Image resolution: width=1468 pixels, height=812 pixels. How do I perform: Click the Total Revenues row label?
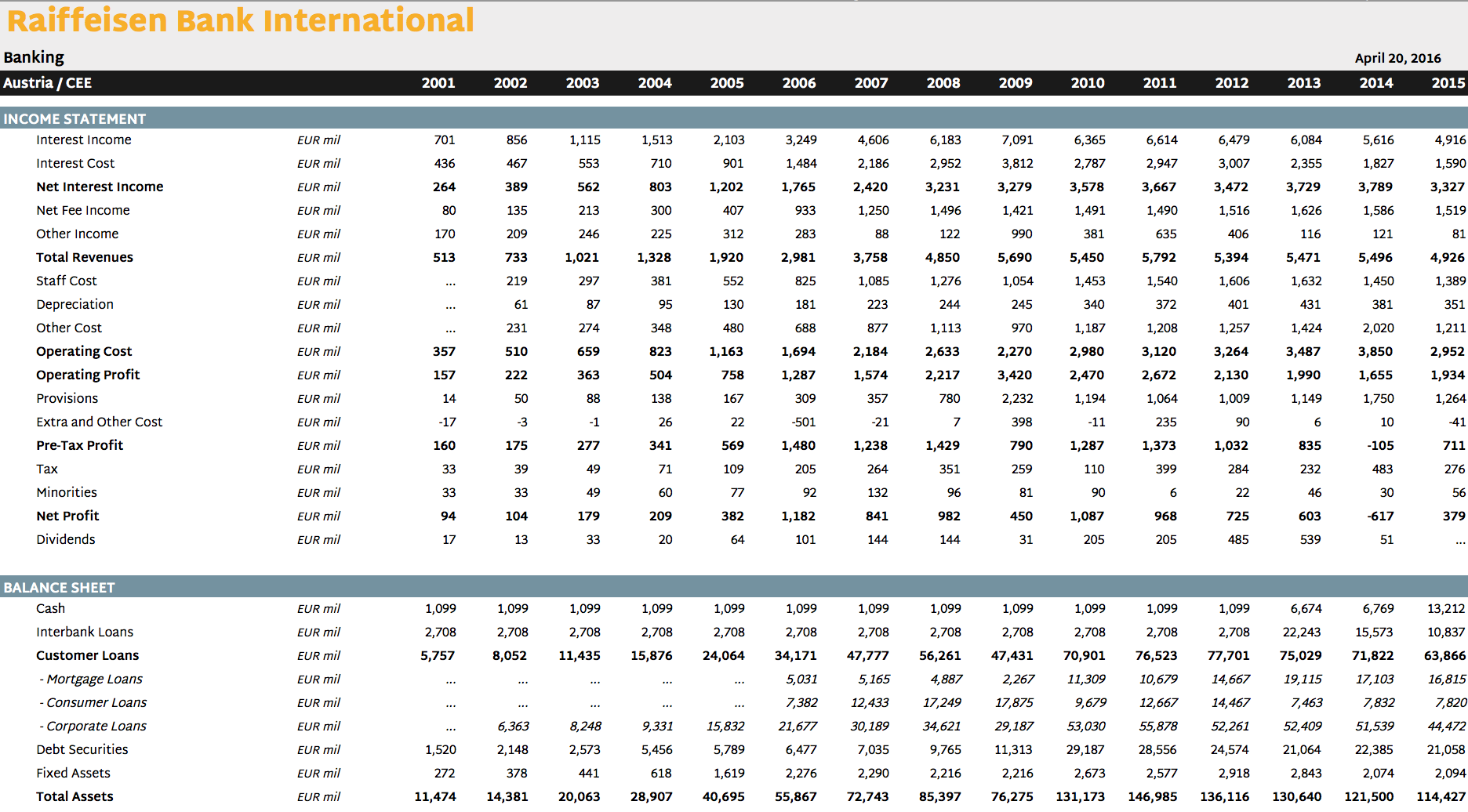tap(85, 257)
